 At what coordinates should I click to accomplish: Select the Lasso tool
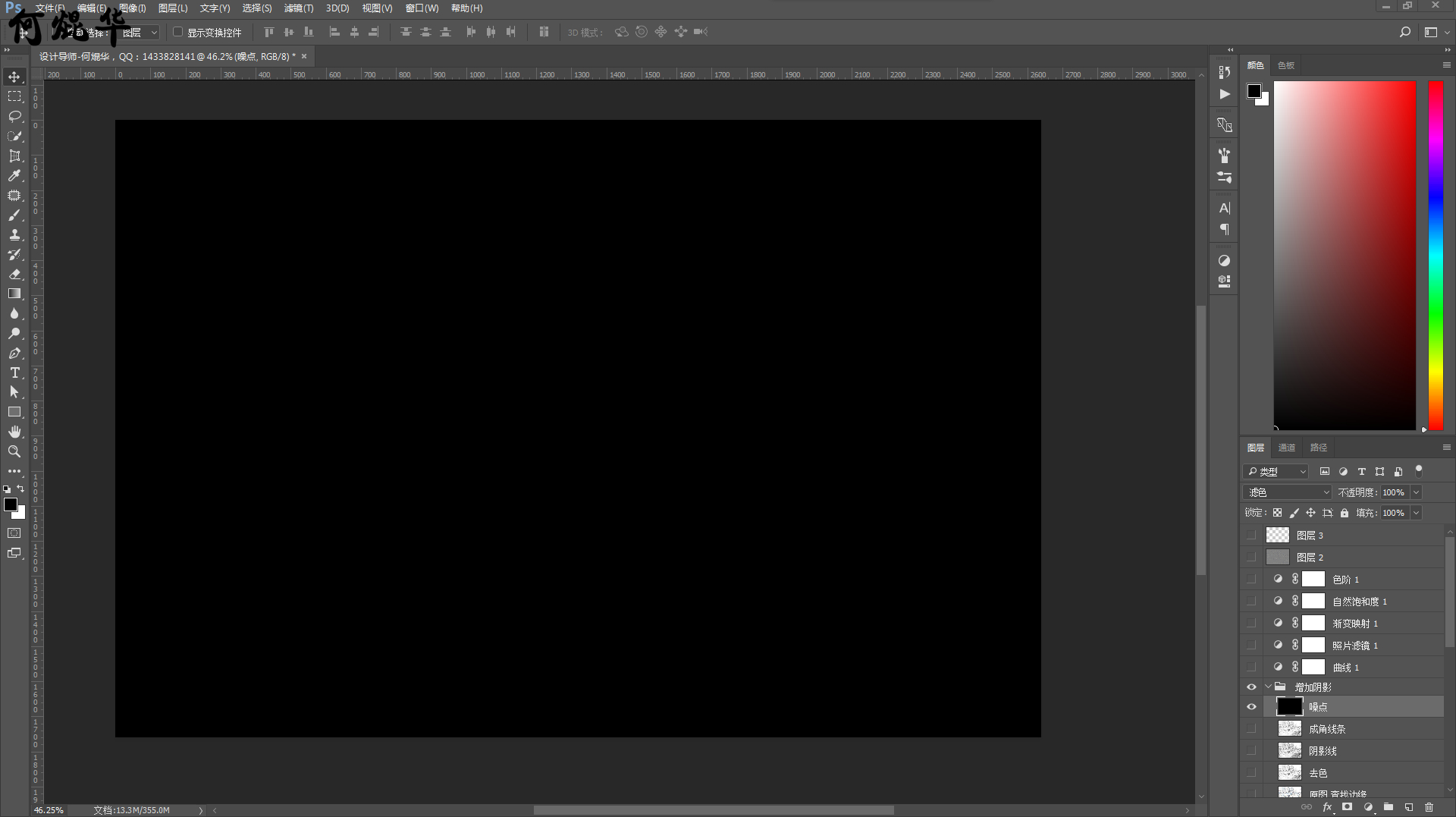tap(14, 116)
